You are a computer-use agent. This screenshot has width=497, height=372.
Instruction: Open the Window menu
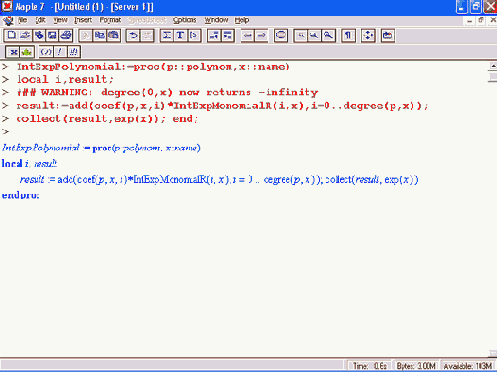(x=216, y=20)
